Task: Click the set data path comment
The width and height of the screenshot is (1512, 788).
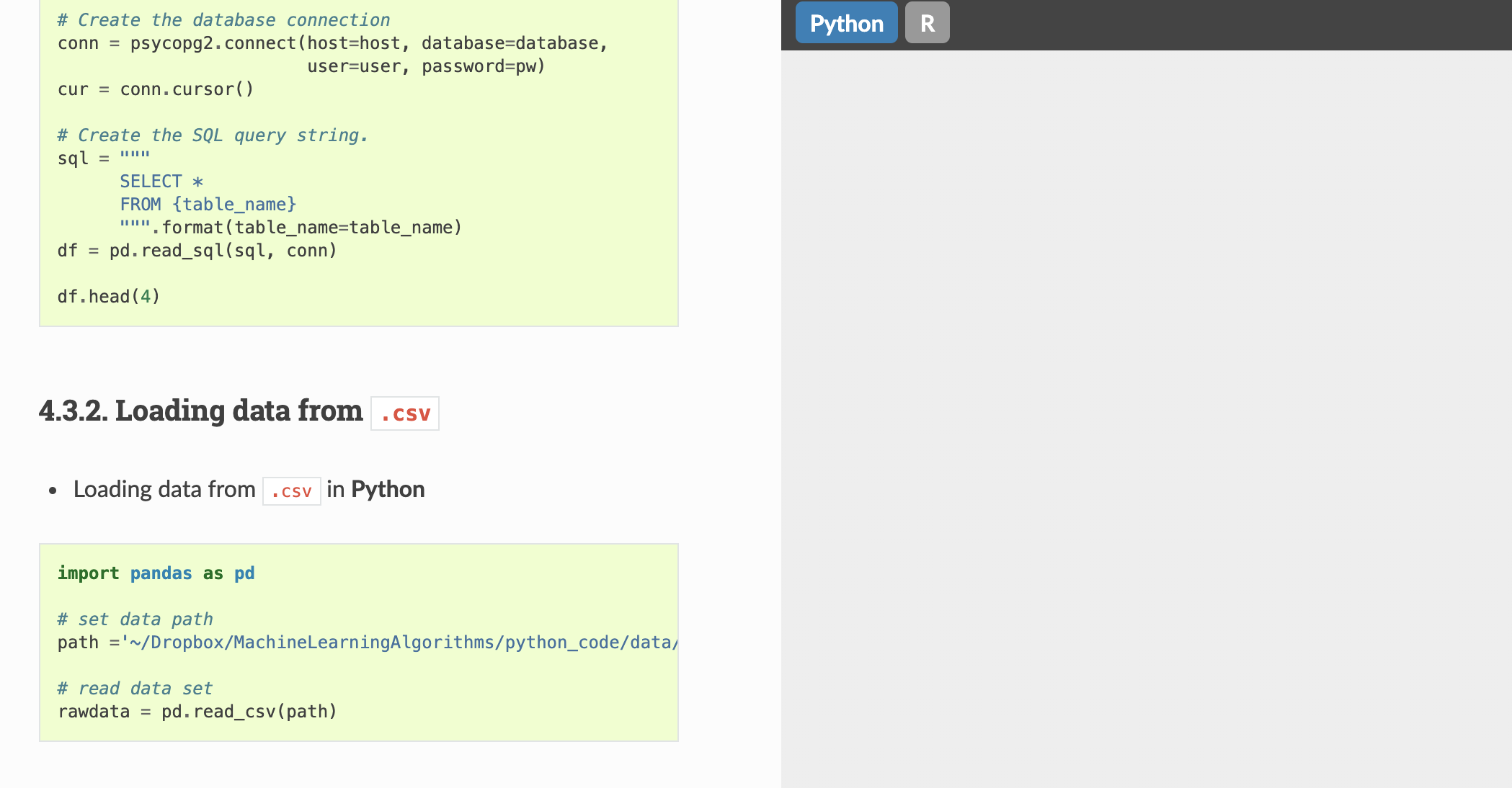Action: point(135,619)
